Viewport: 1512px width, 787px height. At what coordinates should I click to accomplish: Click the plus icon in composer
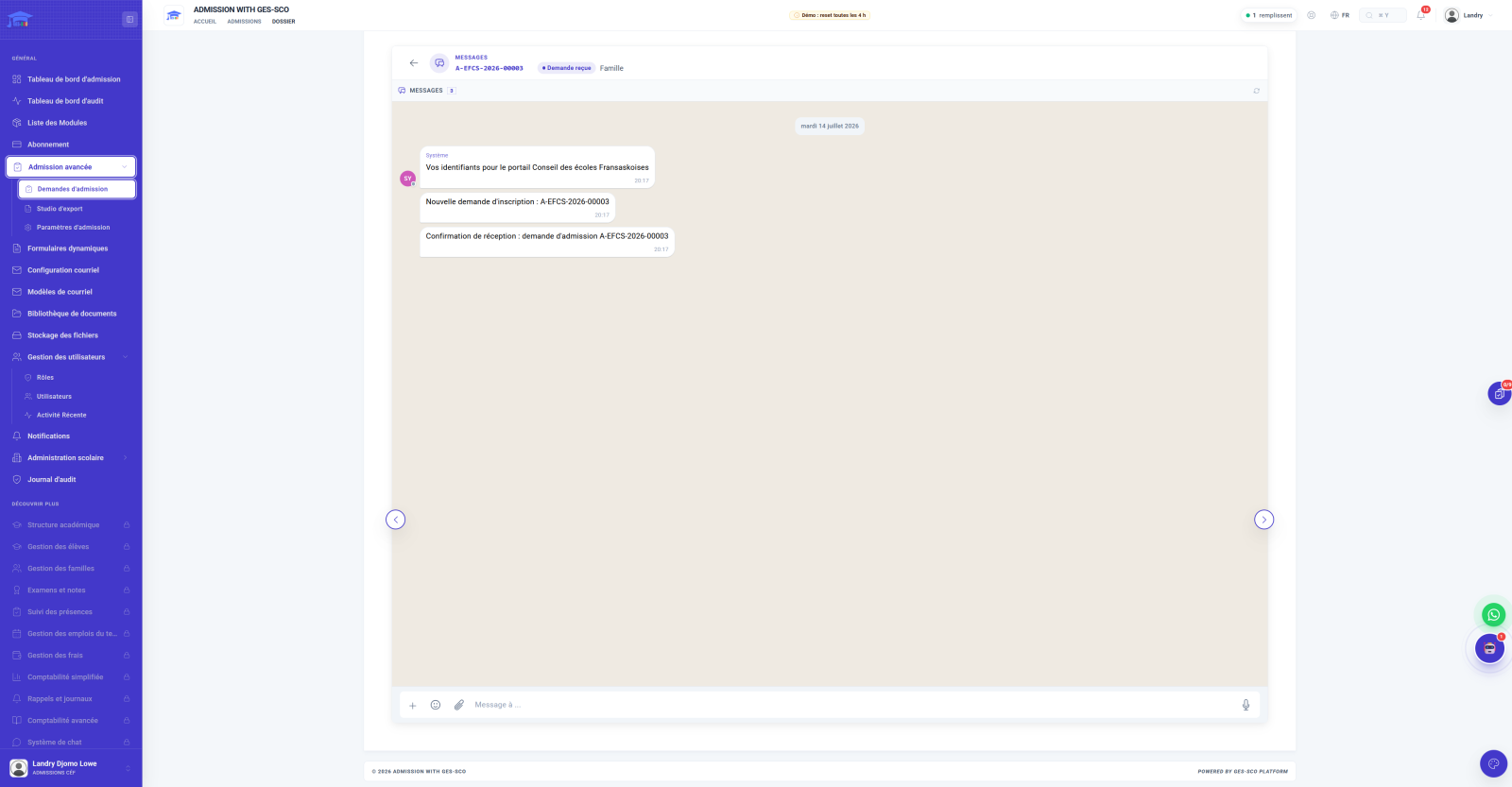click(x=412, y=705)
